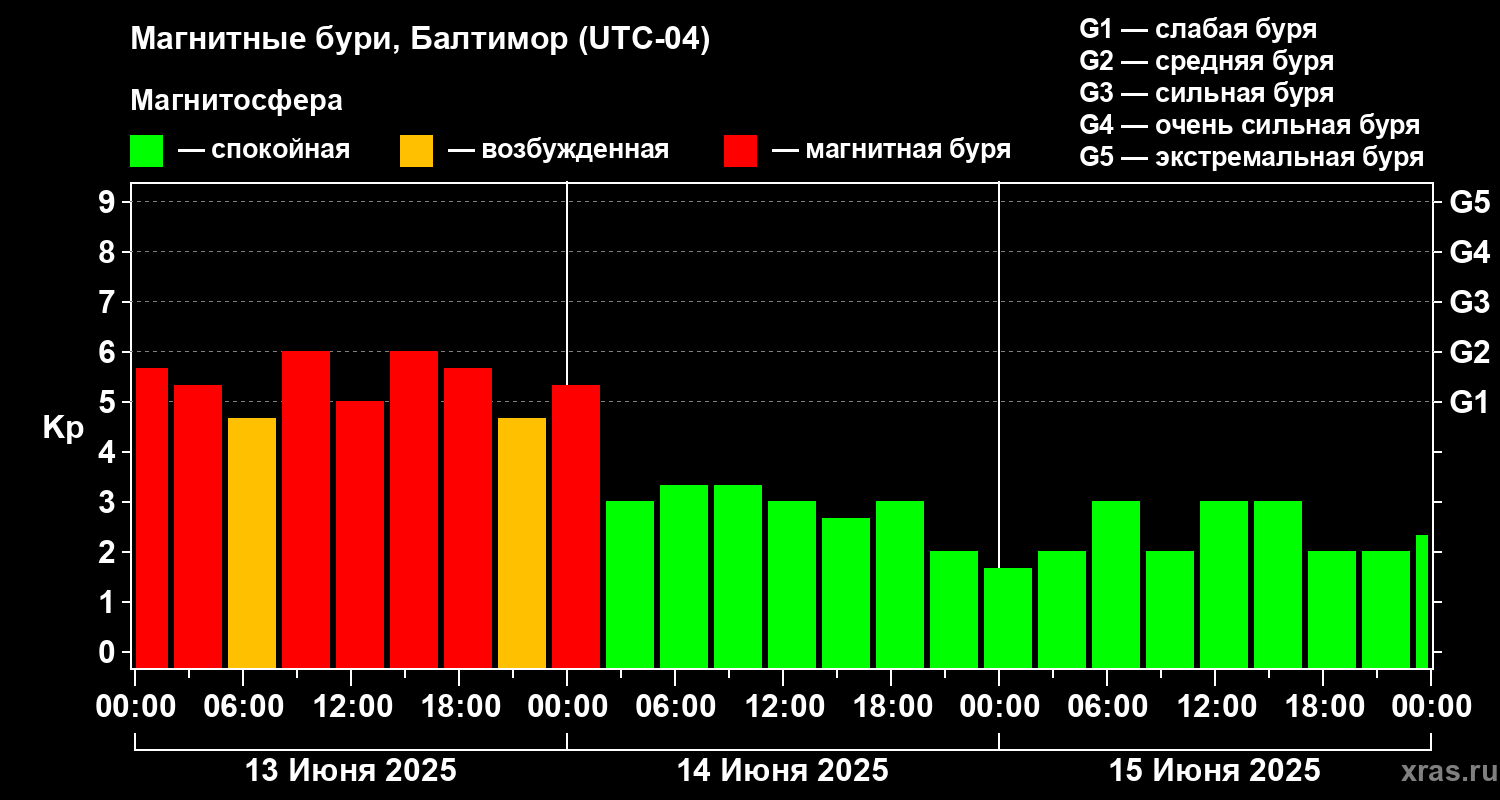Click the chart title 'Магнитные бури, Балтимор (UTC-04)'
Viewport: 1500px width, 800px height.
point(420,40)
